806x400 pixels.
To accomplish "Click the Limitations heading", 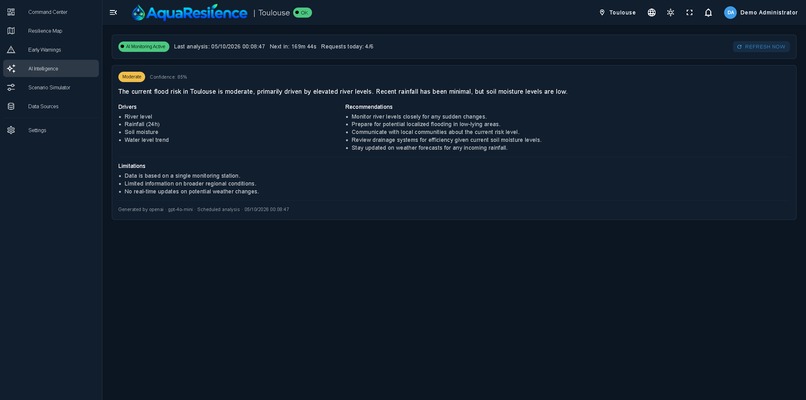I will point(132,166).
